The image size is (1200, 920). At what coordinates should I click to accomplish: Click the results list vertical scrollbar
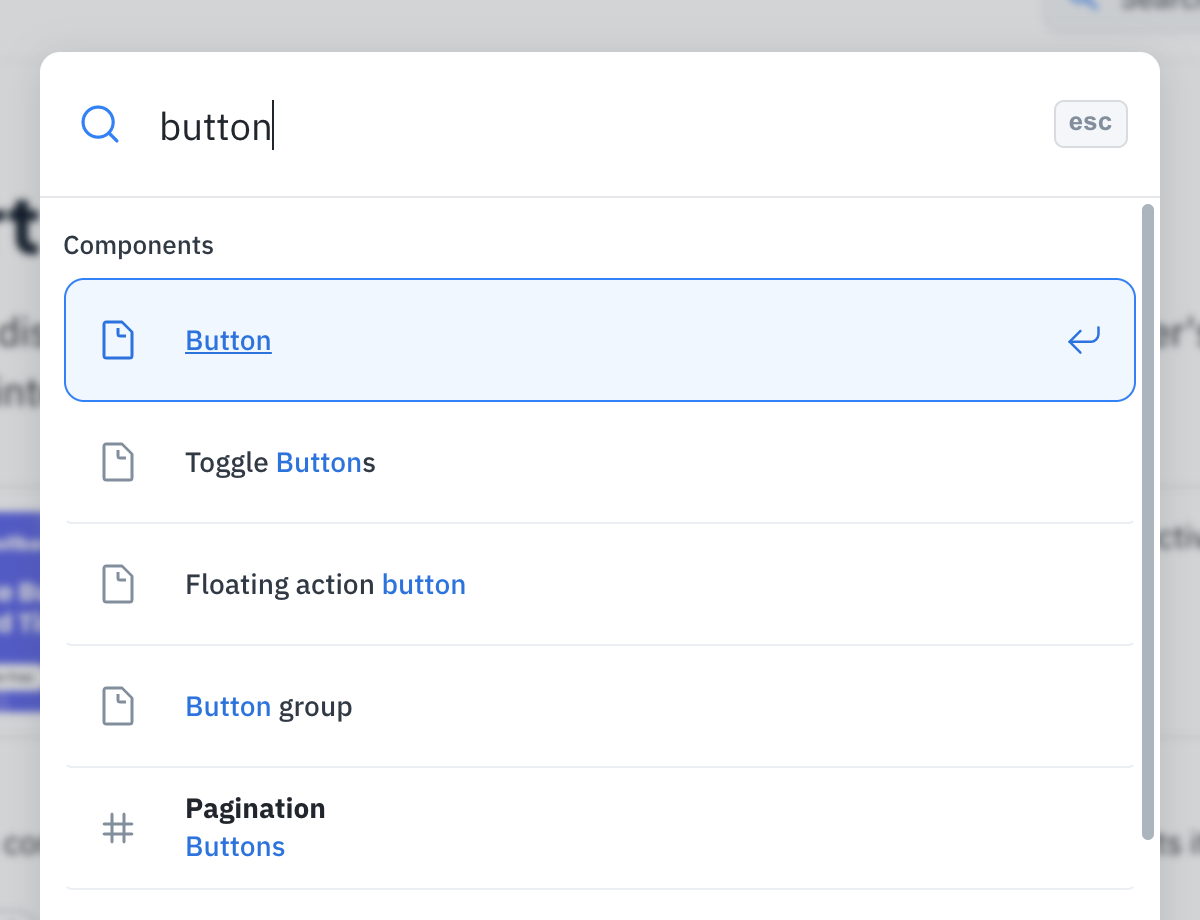tap(1147, 520)
